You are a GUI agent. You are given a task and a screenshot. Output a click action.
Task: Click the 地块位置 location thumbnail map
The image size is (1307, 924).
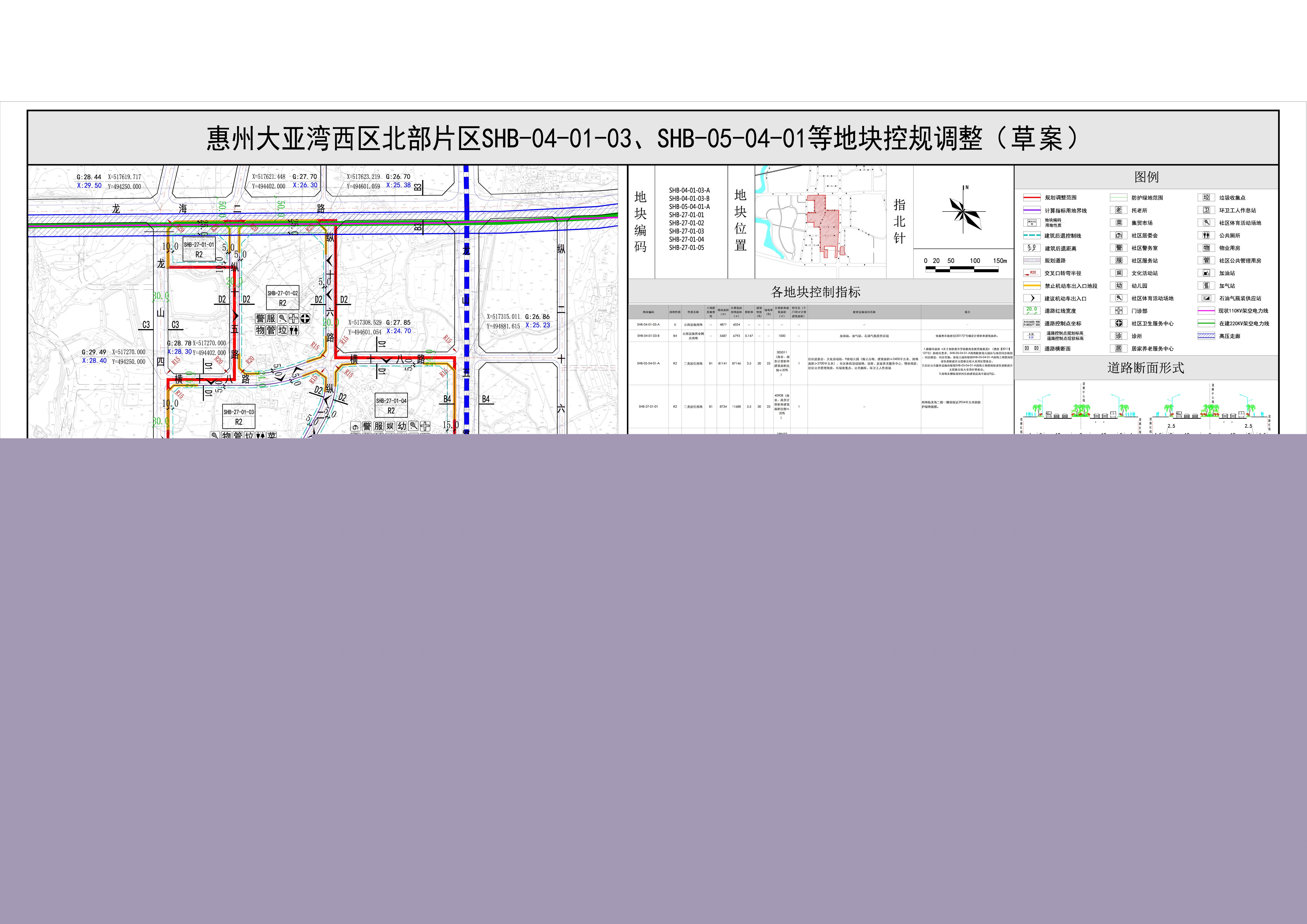[x=820, y=222]
